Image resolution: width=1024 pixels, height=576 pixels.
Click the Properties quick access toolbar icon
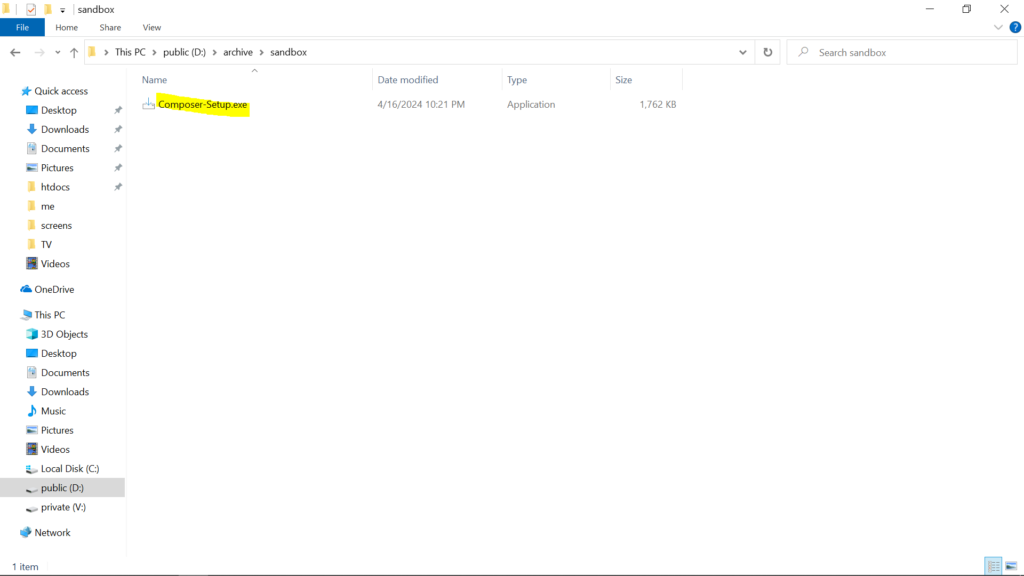click(x=31, y=9)
